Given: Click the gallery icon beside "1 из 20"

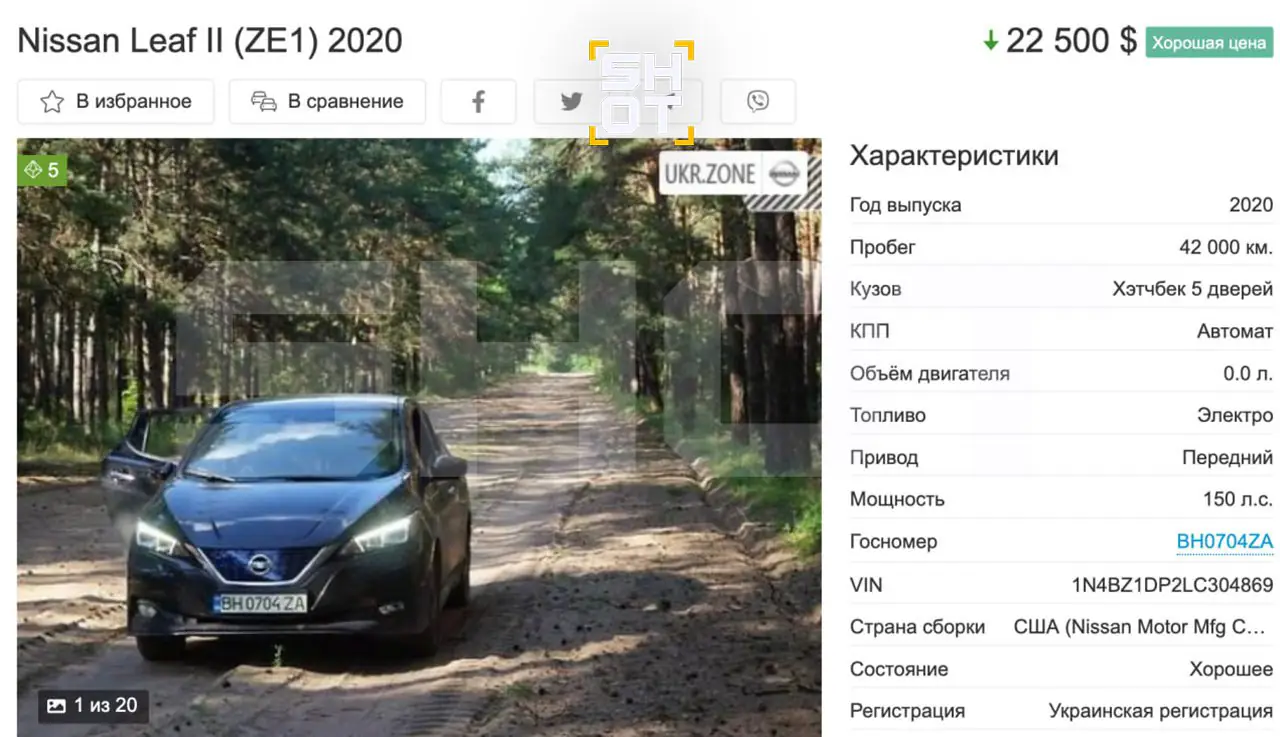Looking at the screenshot, I should (57, 706).
